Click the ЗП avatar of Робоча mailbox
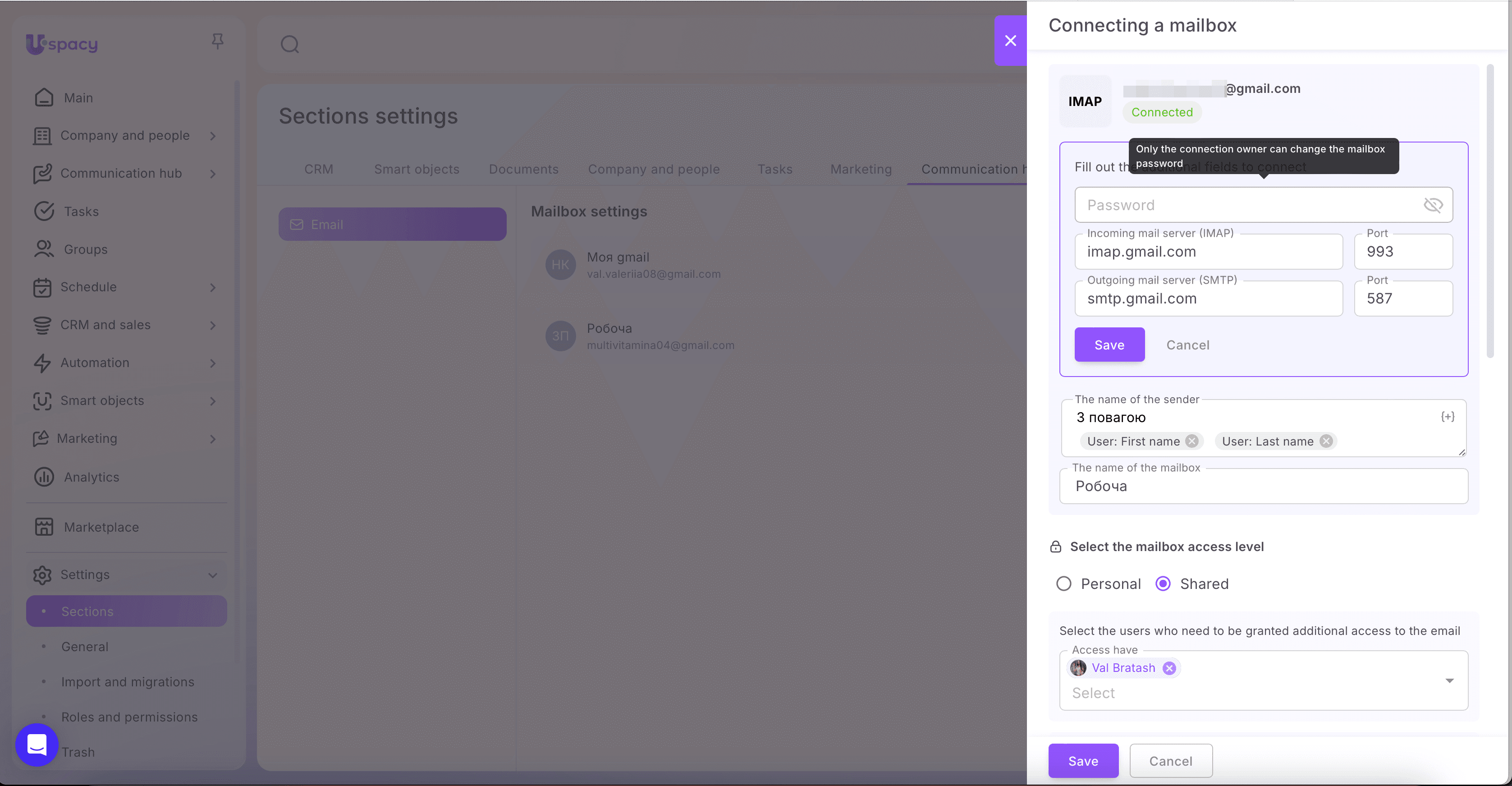Image resolution: width=1512 pixels, height=786 pixels. pyautogui.click(x=560, y=336)
